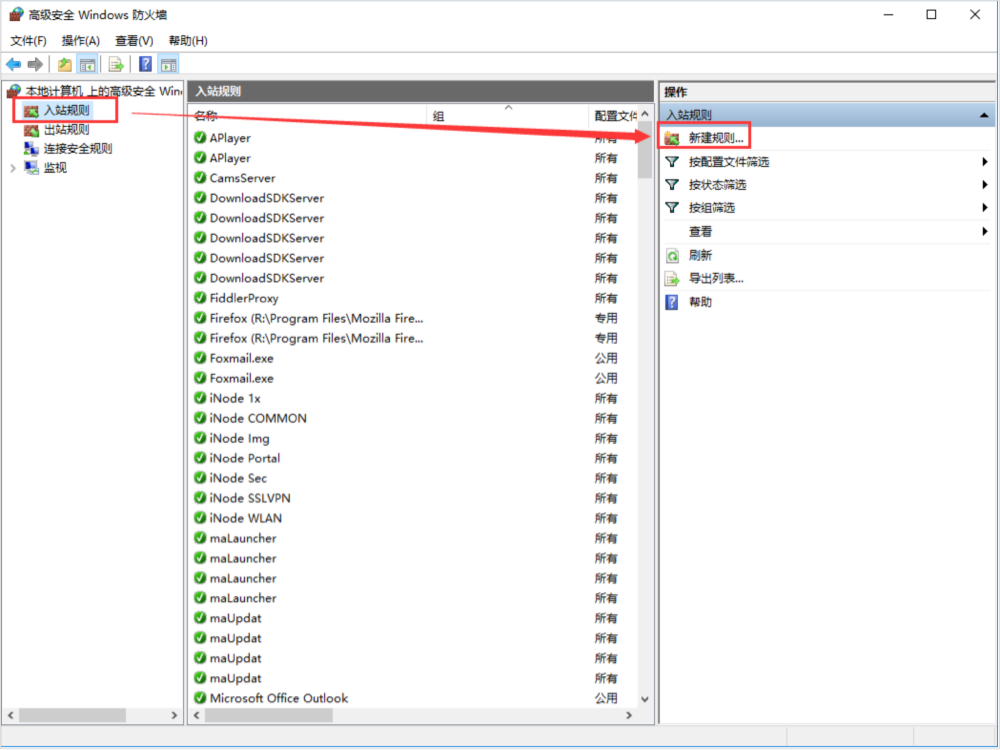Click the firewall app icon in title bar
Viewport: 1000px width, 750px height.
click(x=16, y=14)
